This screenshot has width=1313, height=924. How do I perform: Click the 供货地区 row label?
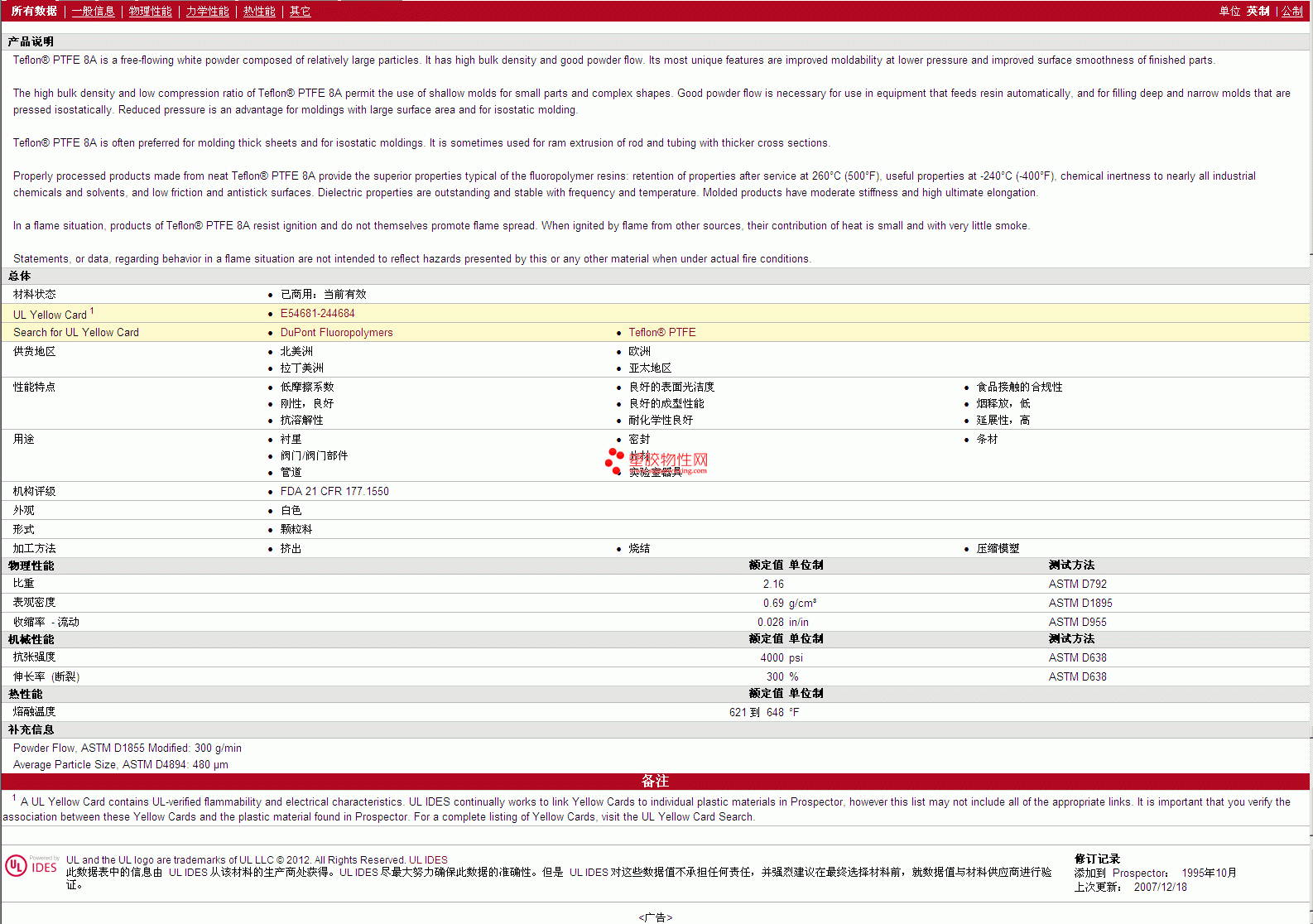coord(35,352)
